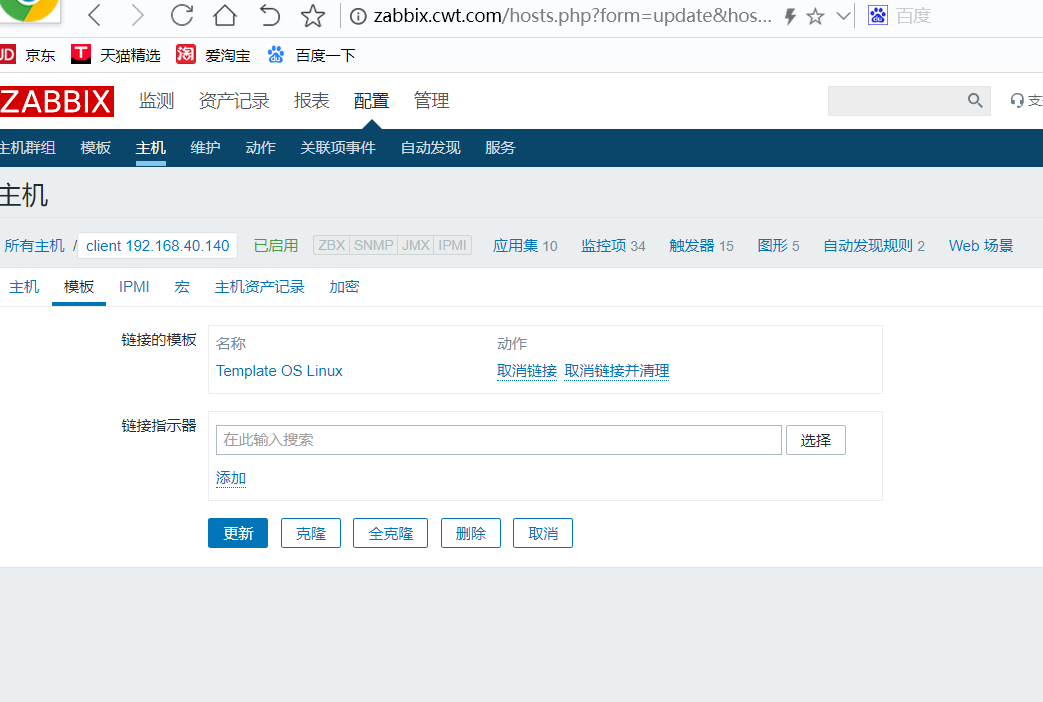This screenshot has width=1043, height=702.
Task: Click the browser home icon
Action: [223, 16]
